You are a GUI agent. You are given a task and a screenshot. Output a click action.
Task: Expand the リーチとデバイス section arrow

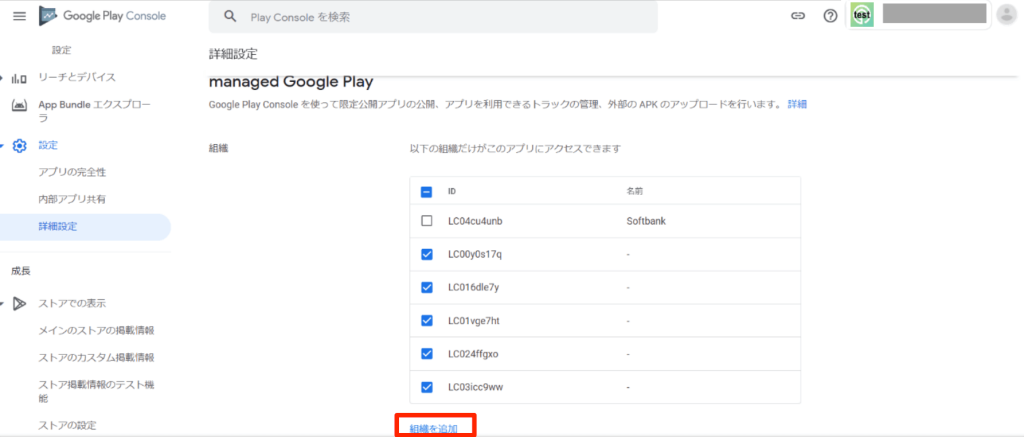click(x=3, y=78)
